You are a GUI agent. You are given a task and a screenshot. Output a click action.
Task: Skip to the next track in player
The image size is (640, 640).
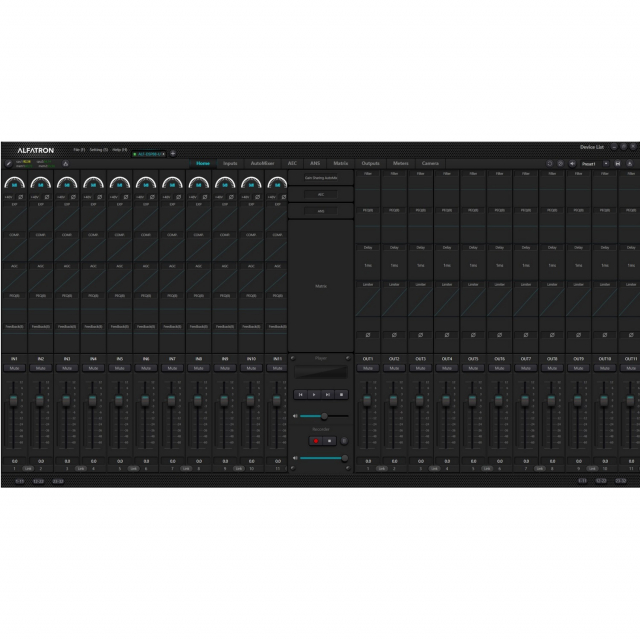point(327,395)
